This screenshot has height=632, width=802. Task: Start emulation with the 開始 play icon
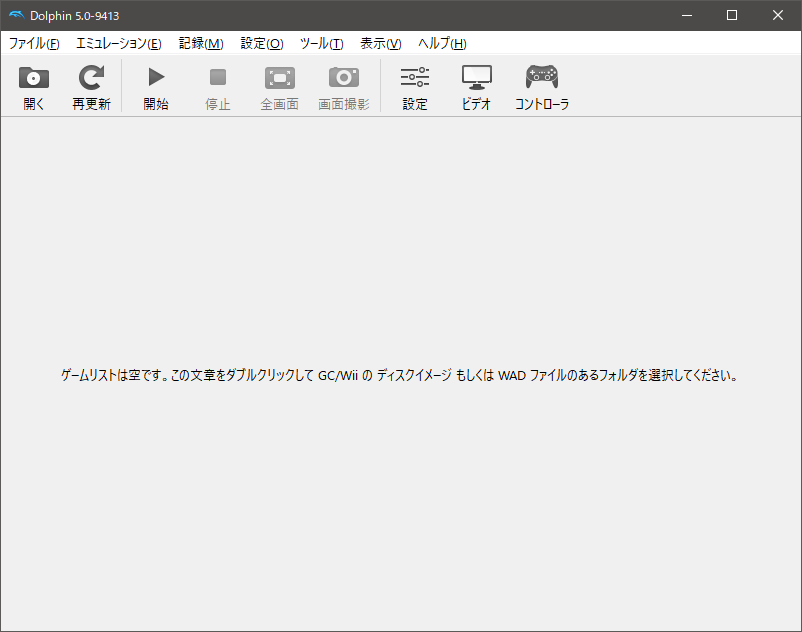[x=156, y=77]
